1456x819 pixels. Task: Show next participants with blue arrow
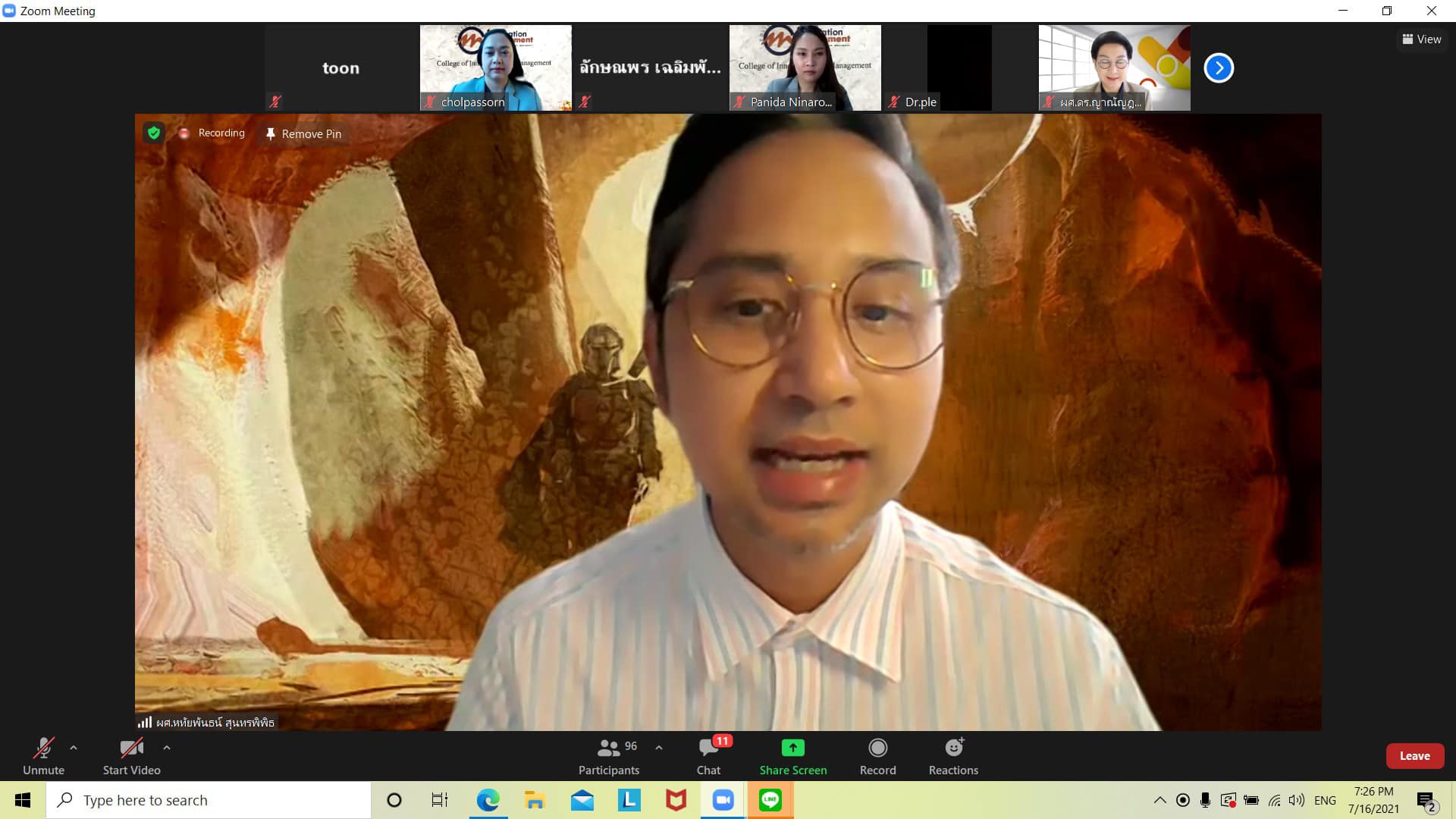tap(1219, 68)
